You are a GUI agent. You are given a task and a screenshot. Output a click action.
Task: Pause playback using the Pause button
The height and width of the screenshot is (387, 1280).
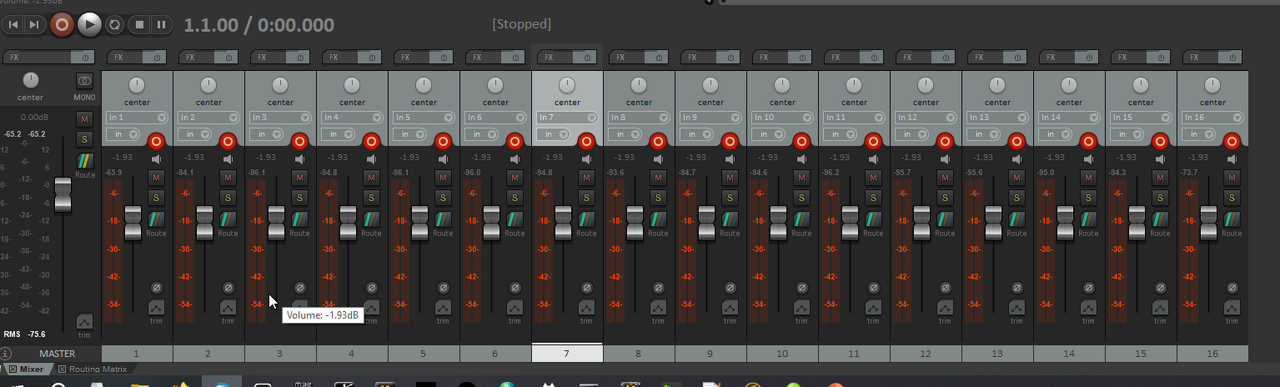tap(160, 24)
